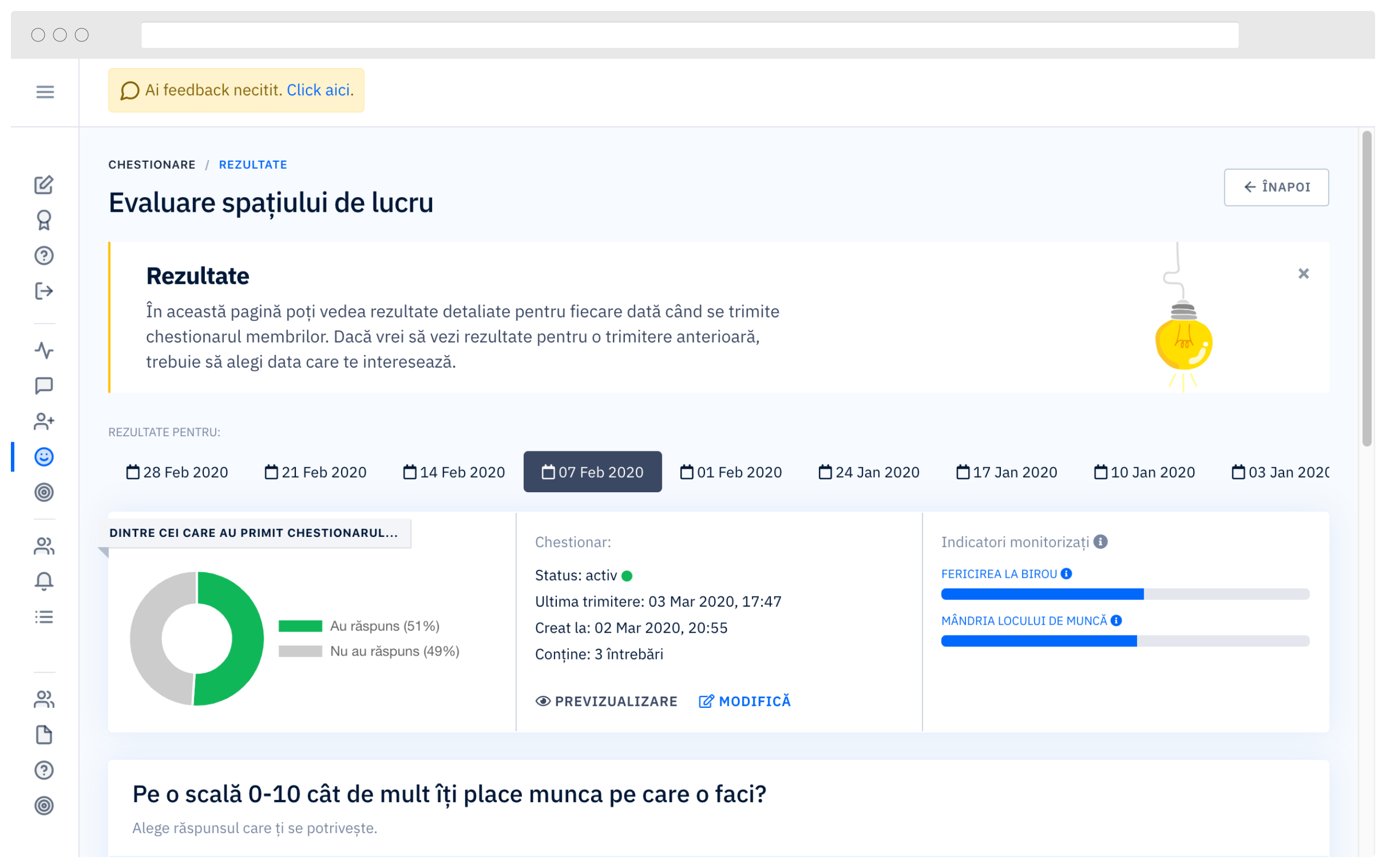Open the 'Click aici' feedback link
The image size is (1386, 868).
click(319, 90)
